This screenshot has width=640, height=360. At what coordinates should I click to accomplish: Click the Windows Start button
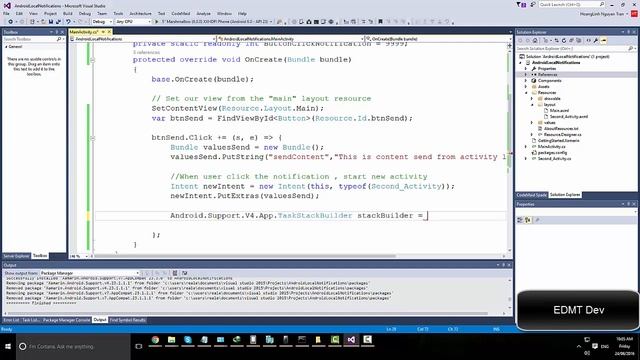pos(8,347)
